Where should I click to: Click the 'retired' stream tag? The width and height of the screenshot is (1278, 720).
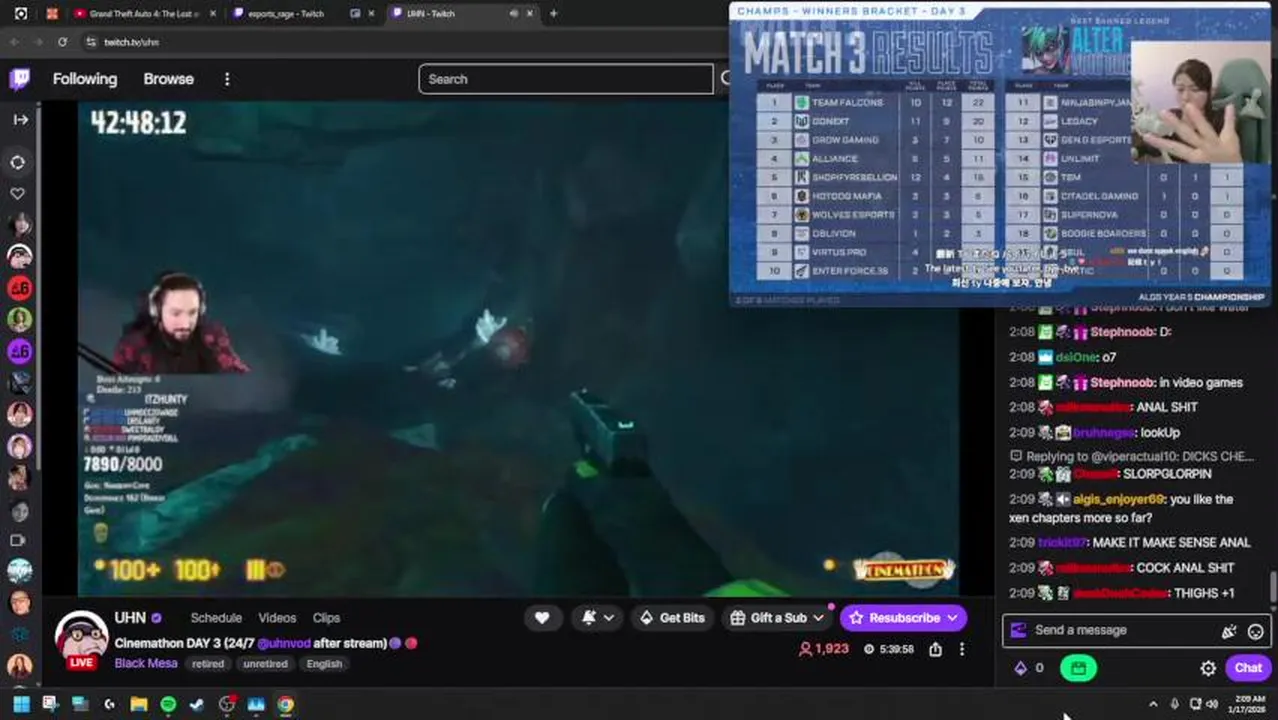pos(208,664)
